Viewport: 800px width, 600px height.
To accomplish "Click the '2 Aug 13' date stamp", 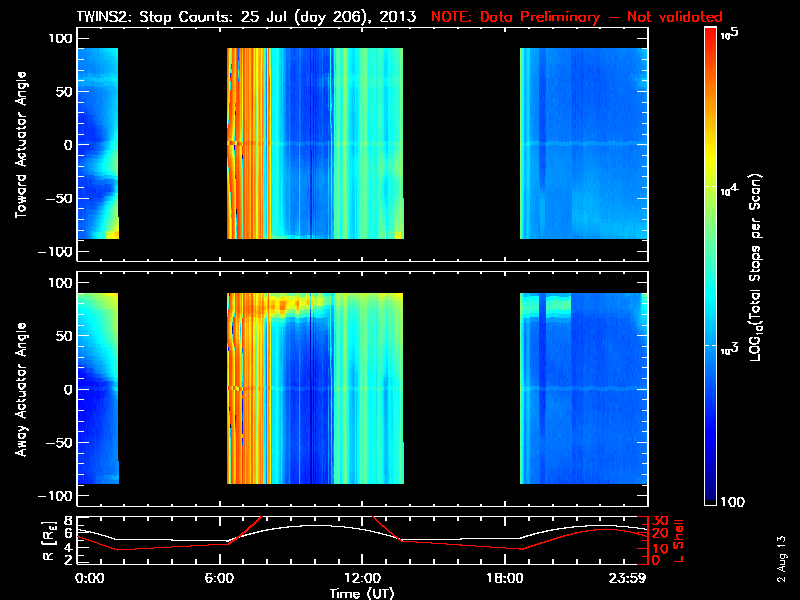I will tap(781, 559).
